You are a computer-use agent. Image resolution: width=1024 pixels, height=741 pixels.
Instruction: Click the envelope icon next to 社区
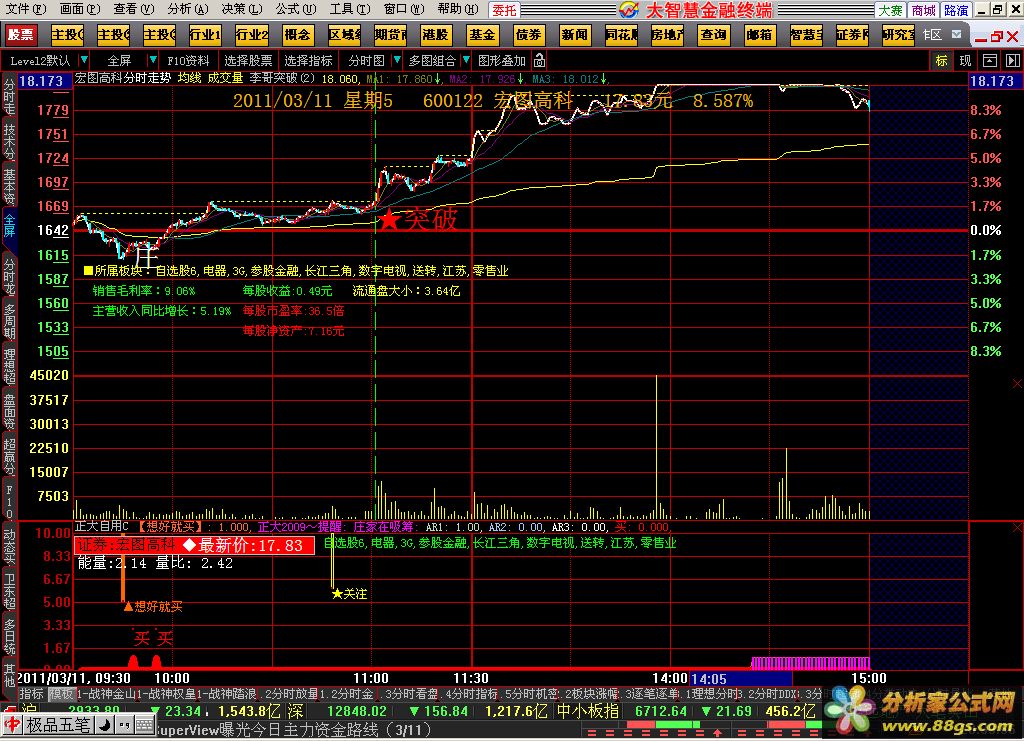click(x=956, y=34)
